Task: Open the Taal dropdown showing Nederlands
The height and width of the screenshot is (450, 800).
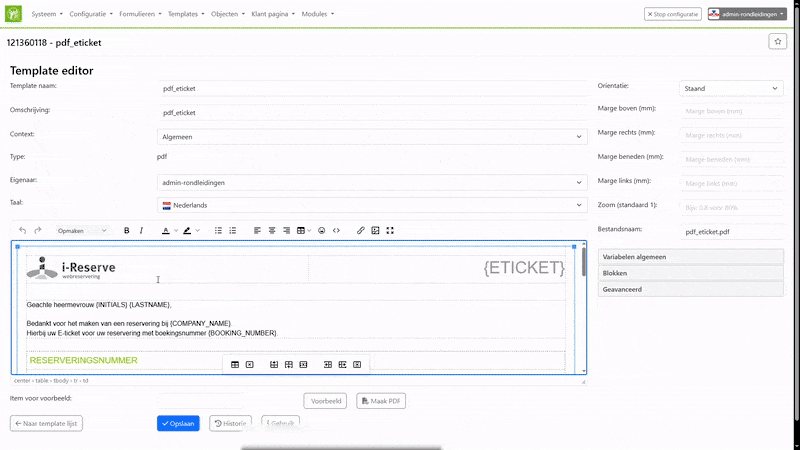Action: point(372,205)
